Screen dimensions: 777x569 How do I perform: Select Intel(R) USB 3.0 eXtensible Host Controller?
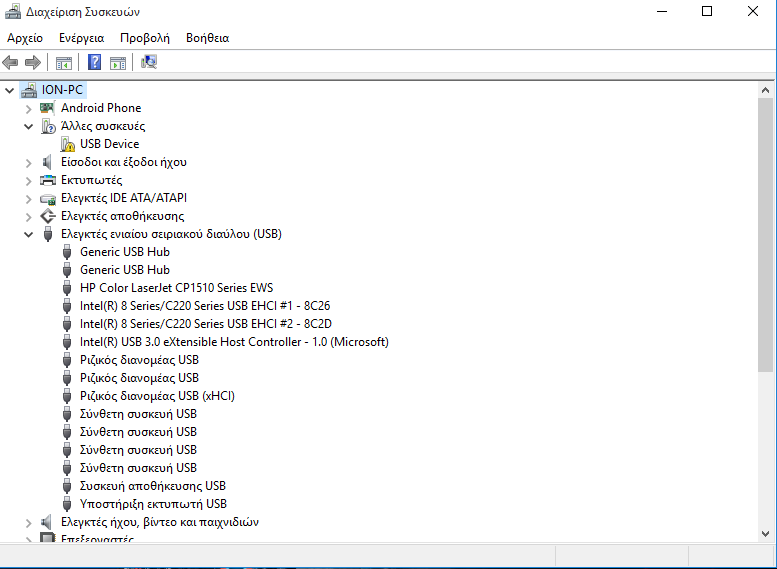click(x=234, y=342)
